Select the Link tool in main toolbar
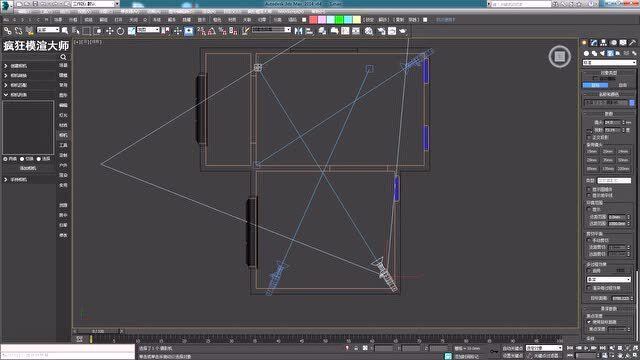This screenshot has height=360, width=640. (7, 31)
